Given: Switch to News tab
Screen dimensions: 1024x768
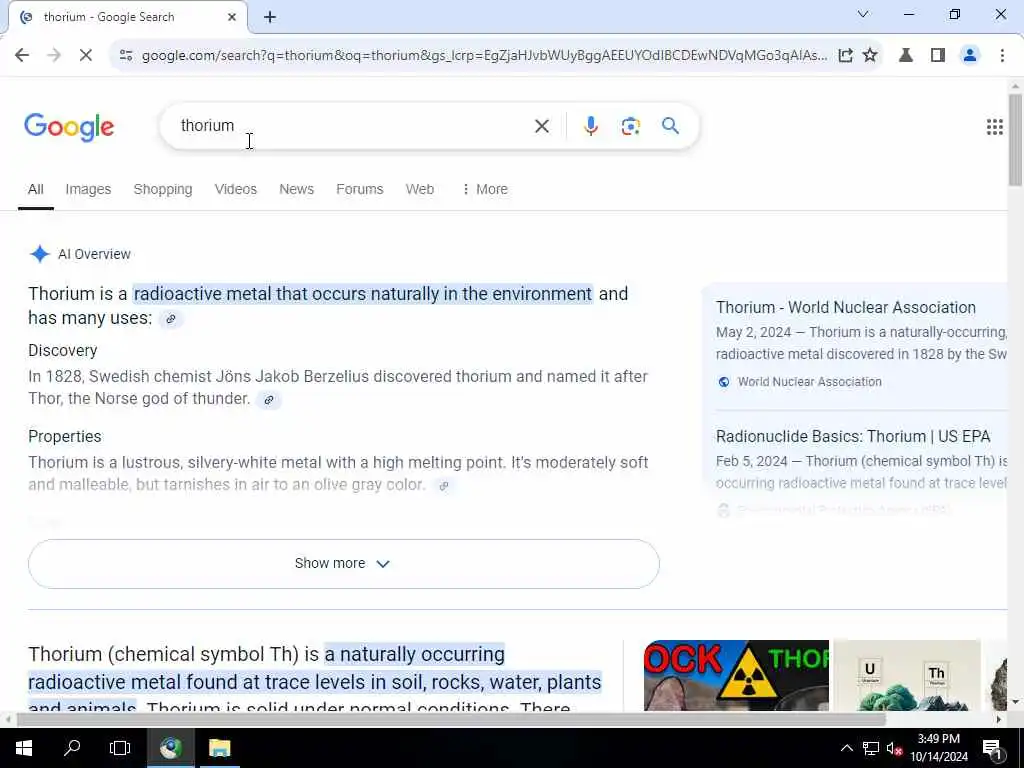Looking at the screenshot, I should click(x=296, y=189).
